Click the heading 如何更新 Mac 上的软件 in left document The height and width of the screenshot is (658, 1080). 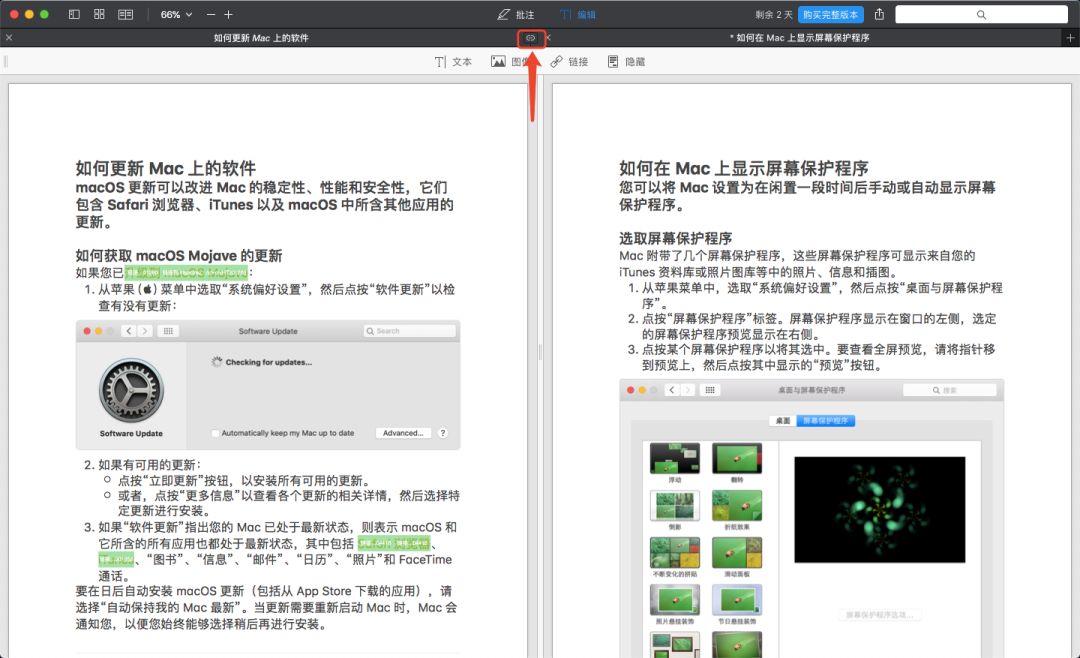(x=166, y=169)
